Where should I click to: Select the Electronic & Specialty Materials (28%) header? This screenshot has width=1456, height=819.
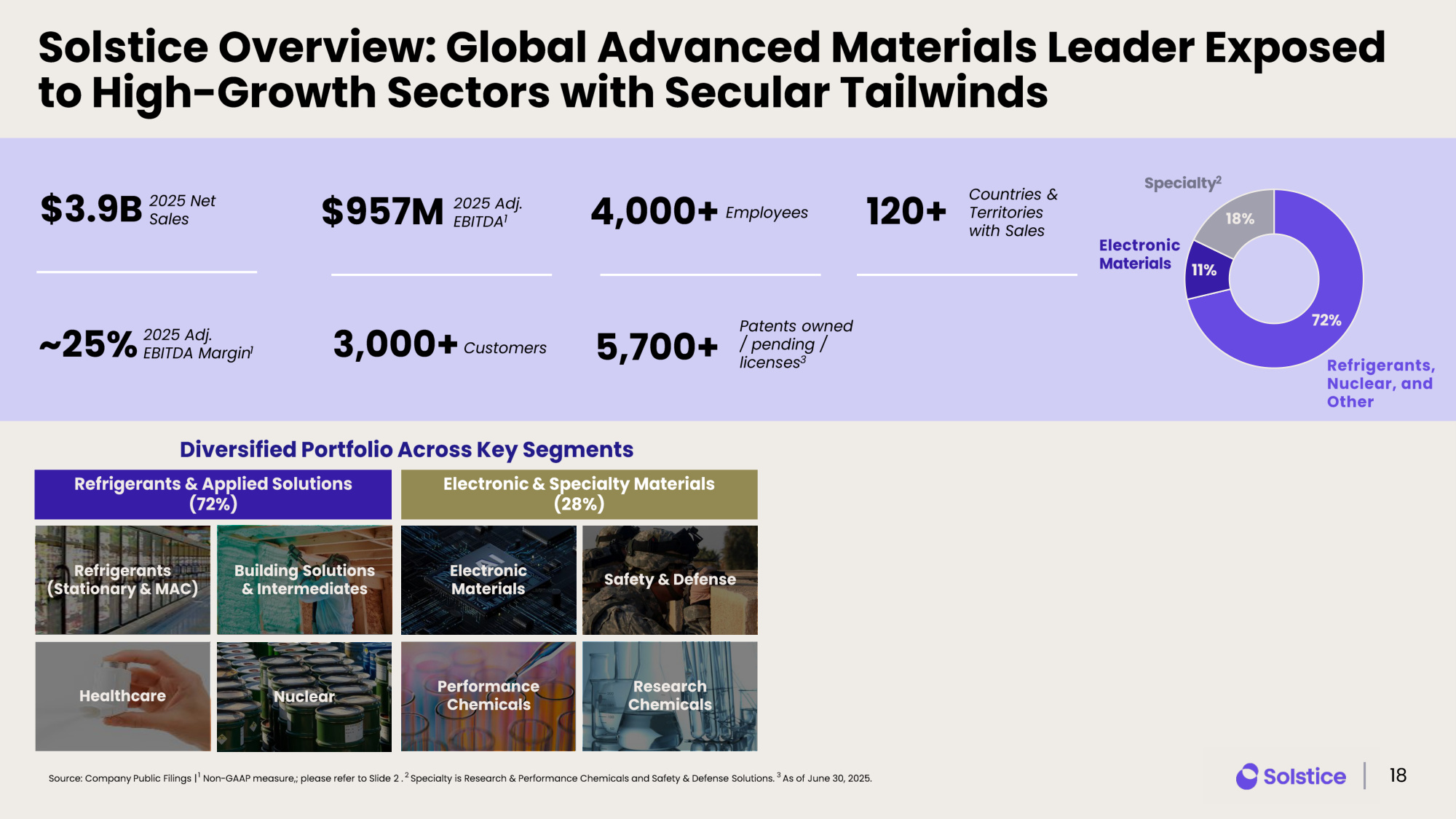click(579, 494)
